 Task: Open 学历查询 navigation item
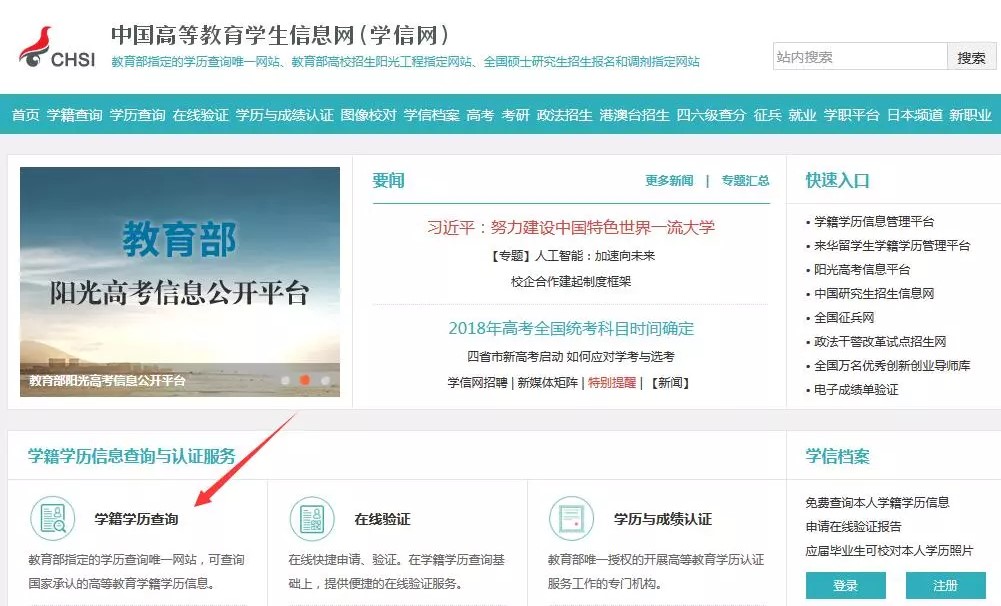click(137, 115)
